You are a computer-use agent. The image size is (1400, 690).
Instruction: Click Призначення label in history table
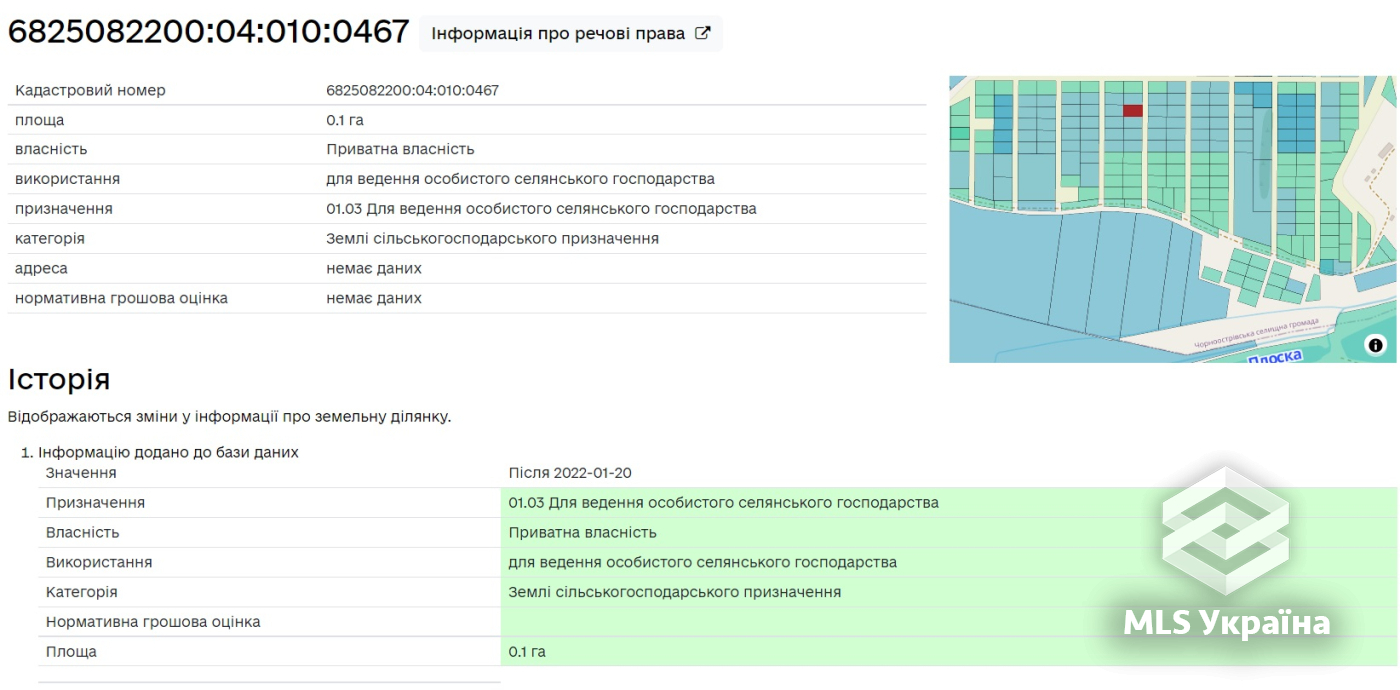95,503
